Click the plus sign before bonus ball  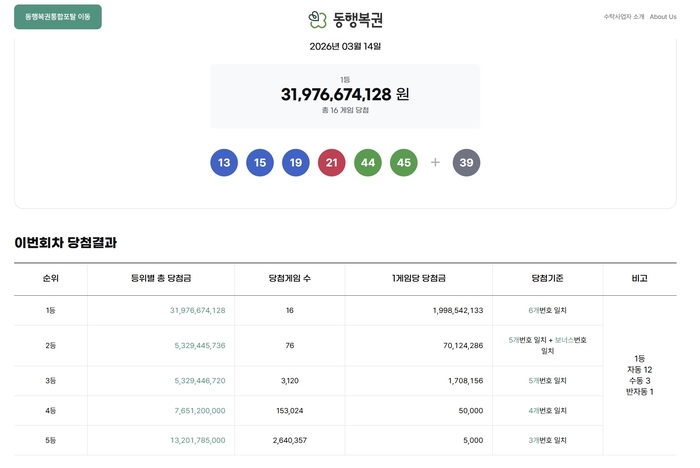(435, 163)
